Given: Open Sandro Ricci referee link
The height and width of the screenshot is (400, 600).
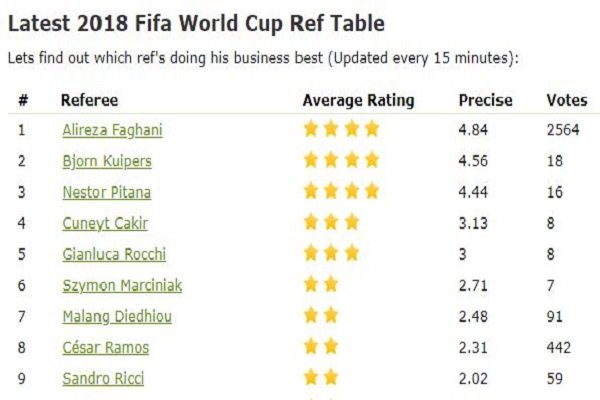Looking at the screenshot, I should pos(103,379).
